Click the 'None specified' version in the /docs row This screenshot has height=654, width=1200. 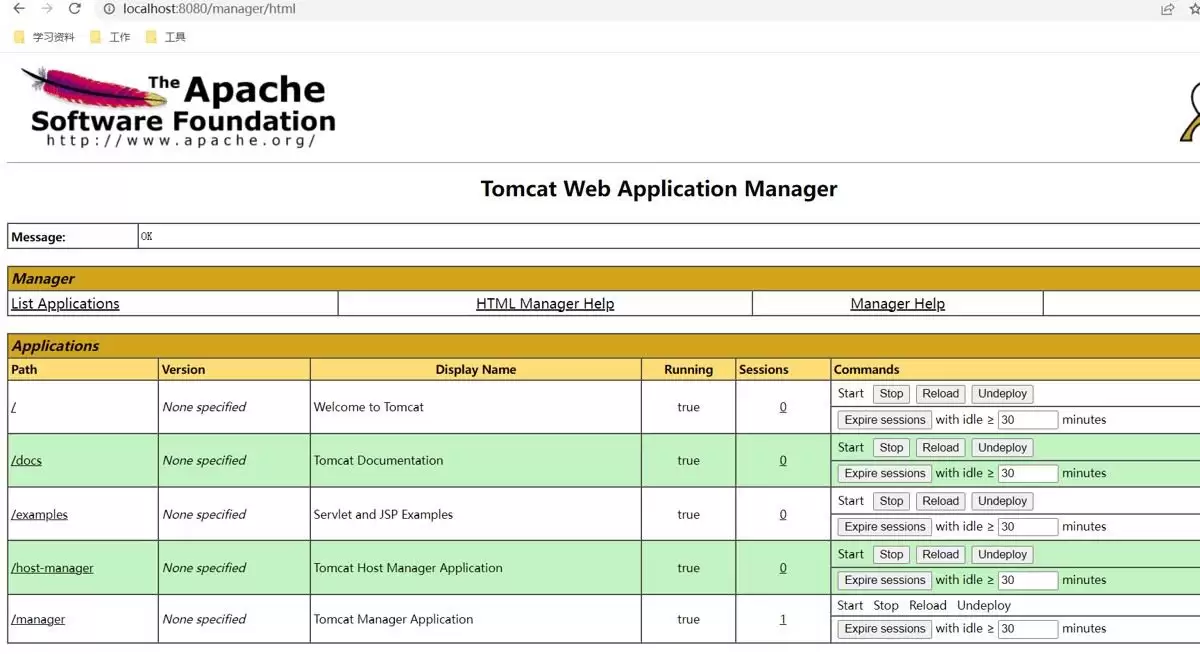(x=204, y=461)
